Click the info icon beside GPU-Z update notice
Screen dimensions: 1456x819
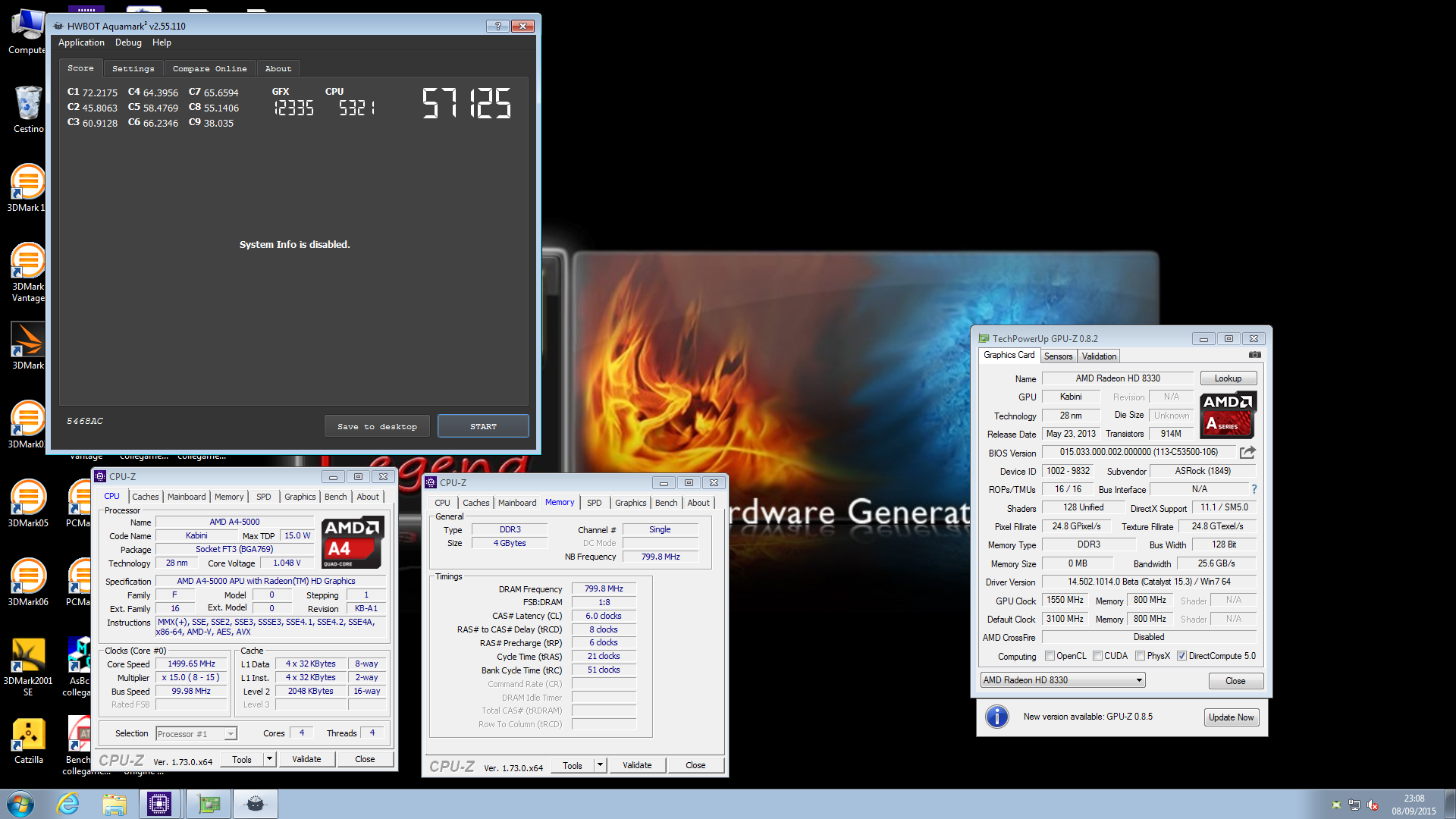point(997,717)
